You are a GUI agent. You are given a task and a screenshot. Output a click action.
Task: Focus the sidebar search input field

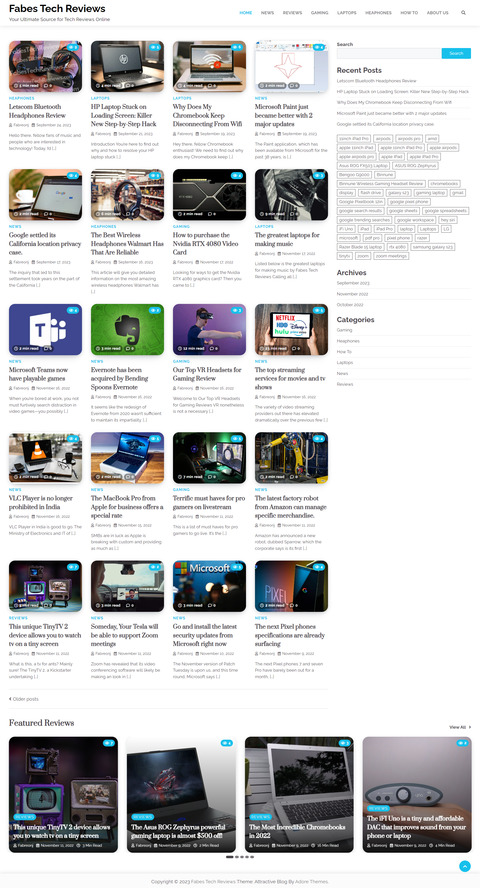point(389,53)
